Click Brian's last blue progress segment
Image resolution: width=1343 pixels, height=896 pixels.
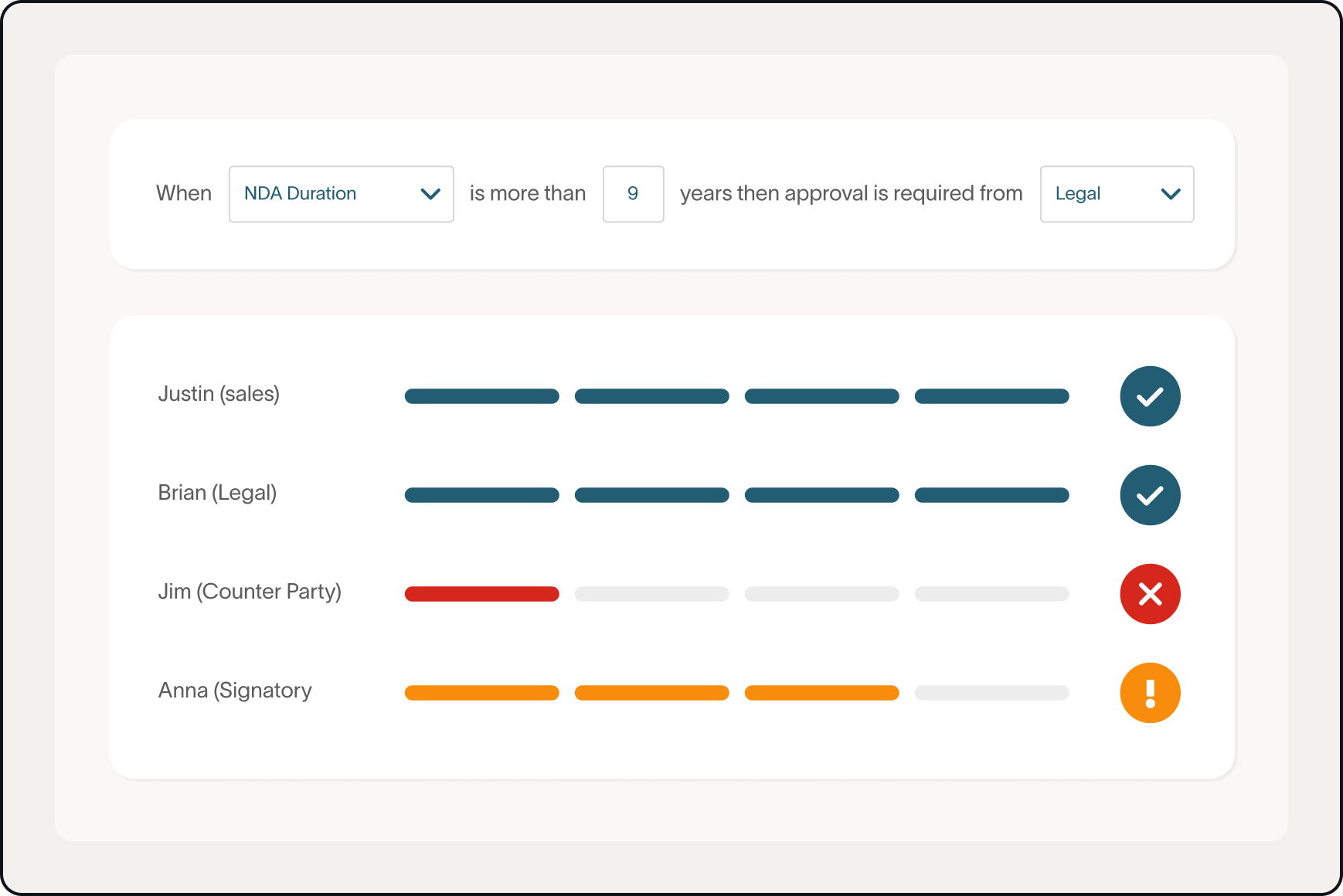coord(991,495)
